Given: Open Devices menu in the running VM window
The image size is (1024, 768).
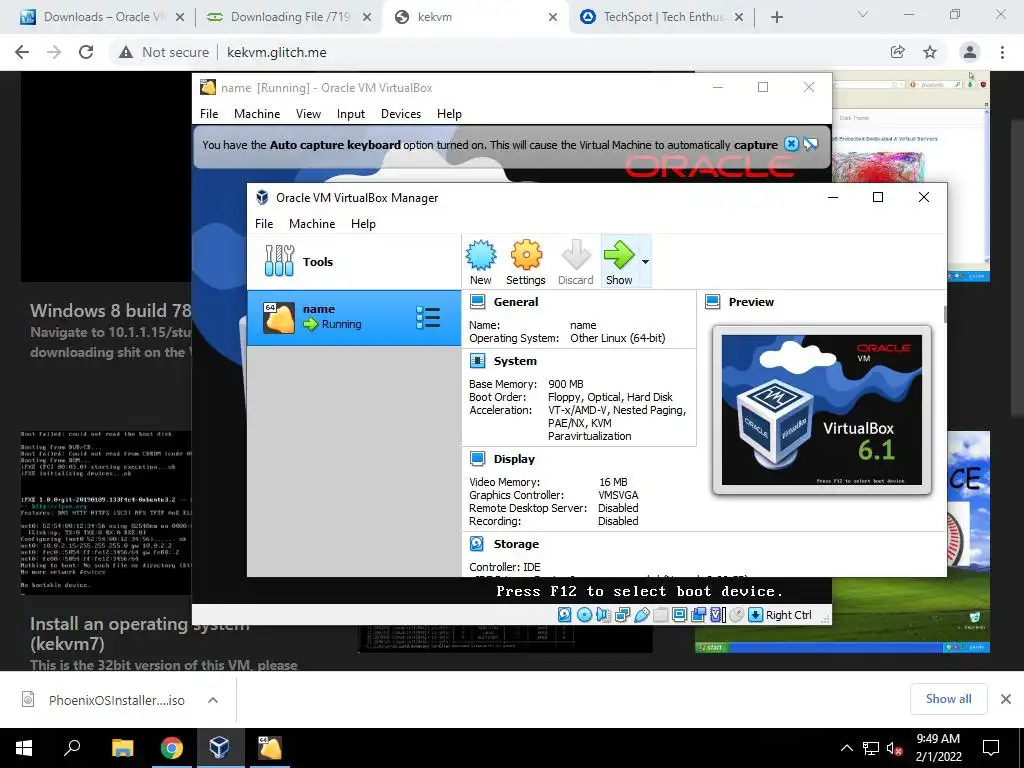Looking at the screenshot, I should click(401, 114).
